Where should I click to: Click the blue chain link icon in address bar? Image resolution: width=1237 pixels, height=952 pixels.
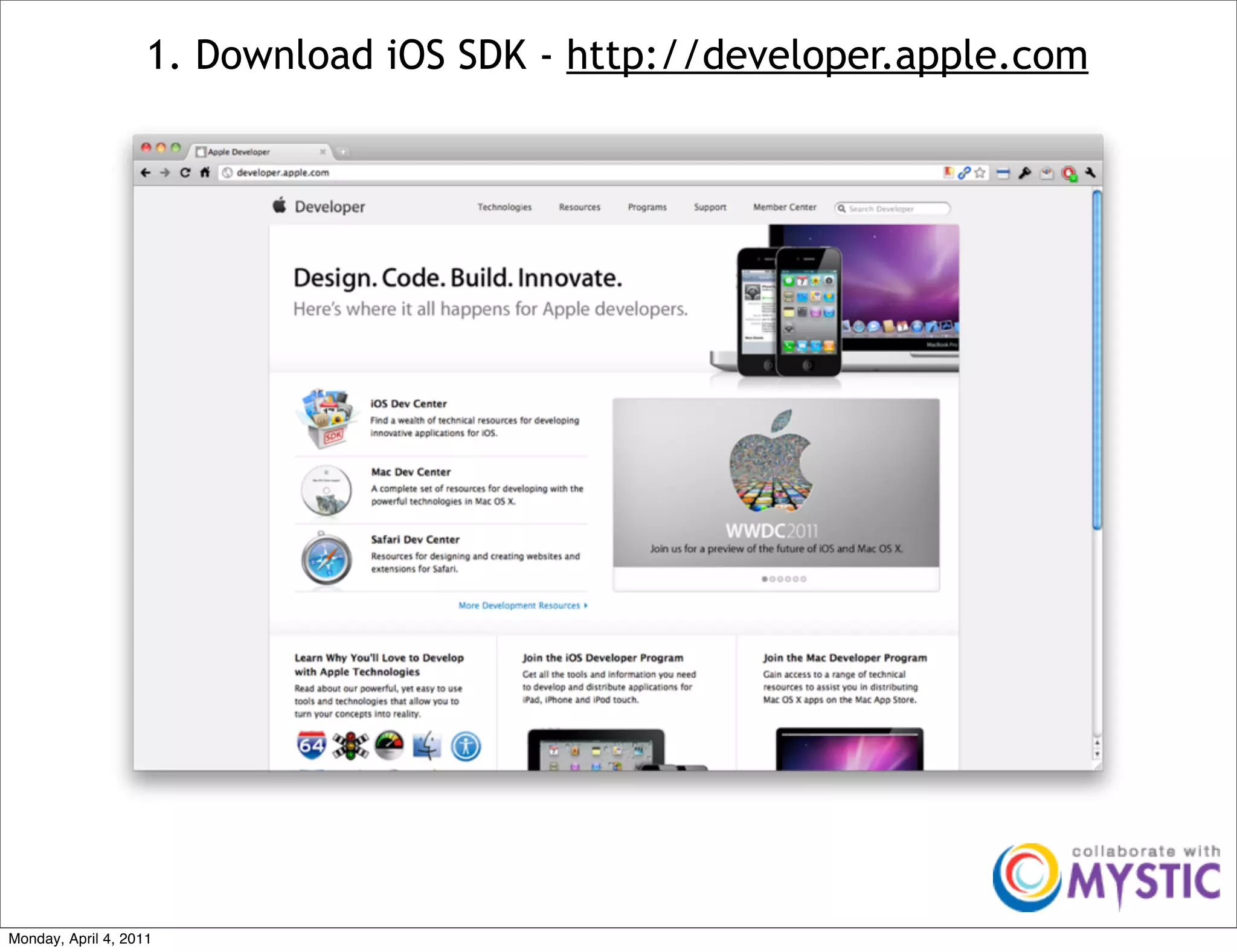coord(964,173)
